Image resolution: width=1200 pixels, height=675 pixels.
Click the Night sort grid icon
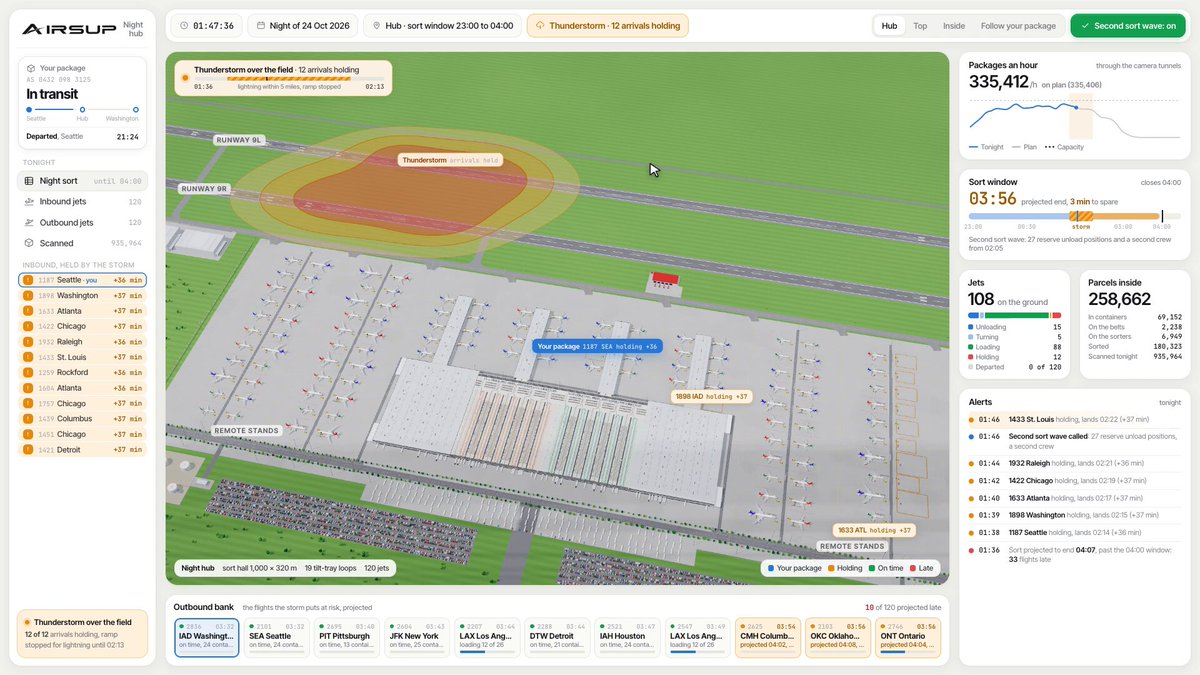[x=29, y=181]
